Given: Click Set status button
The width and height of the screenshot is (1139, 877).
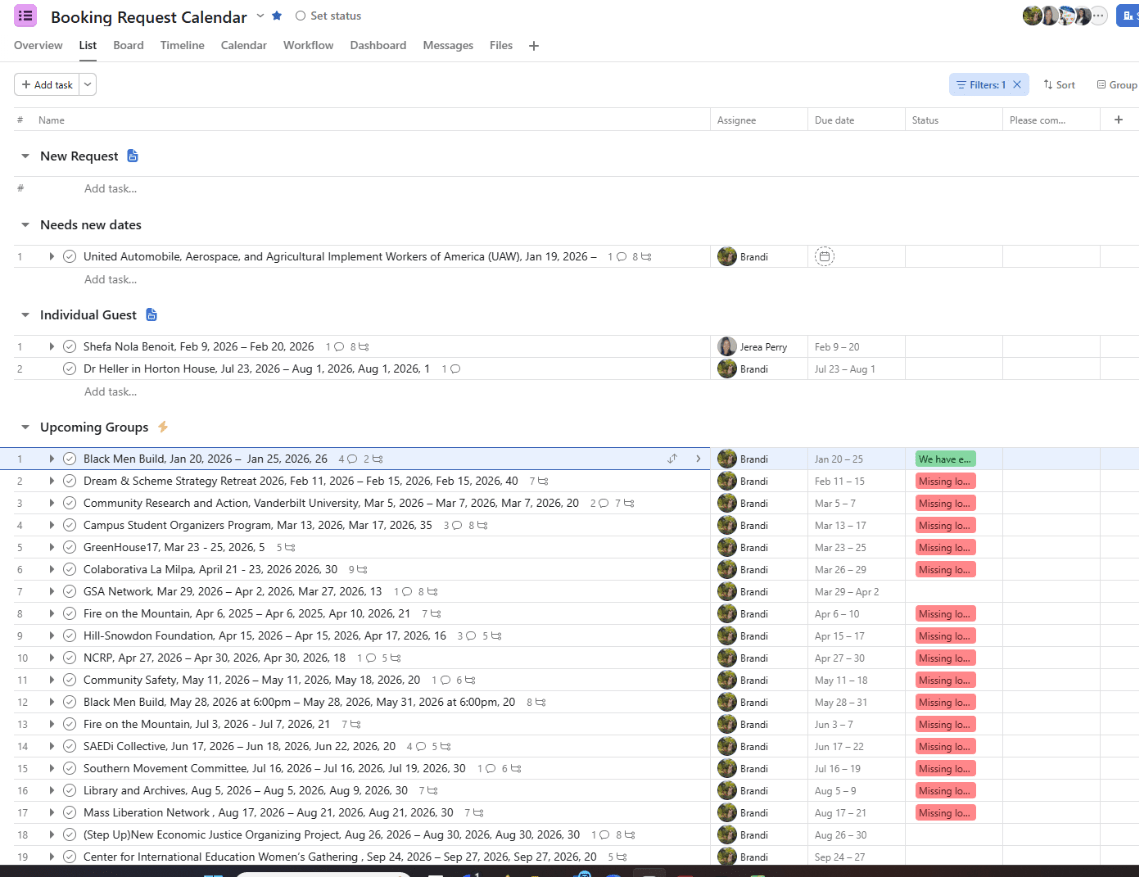Looking at the screenshot, I should tap(328, 16).
